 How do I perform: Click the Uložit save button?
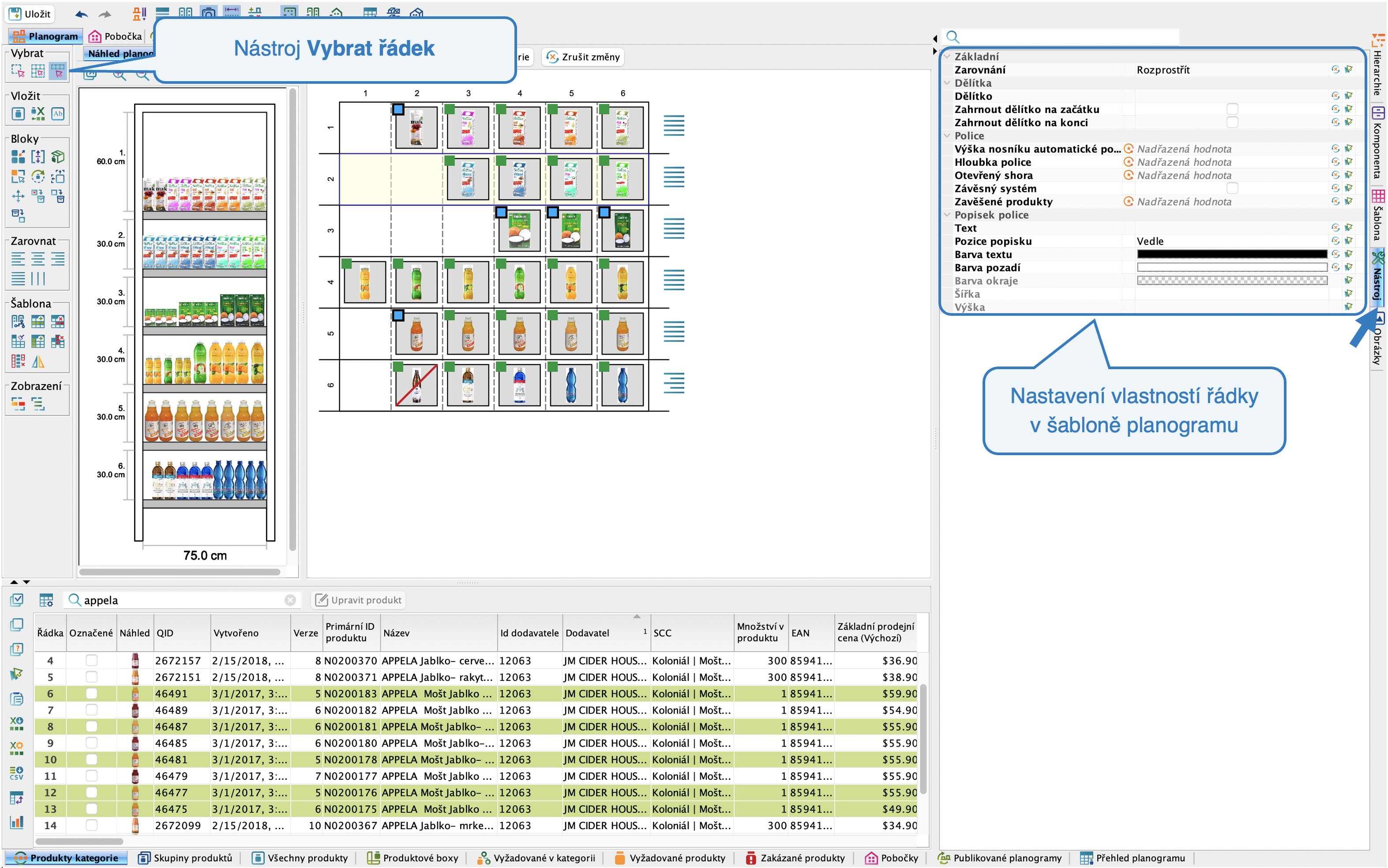click(x=30, y=14)
